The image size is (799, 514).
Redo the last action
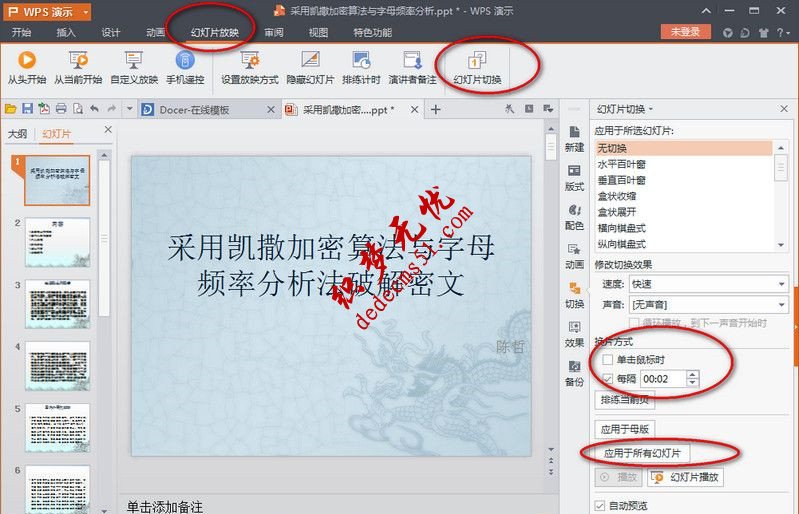click(112, 109)
